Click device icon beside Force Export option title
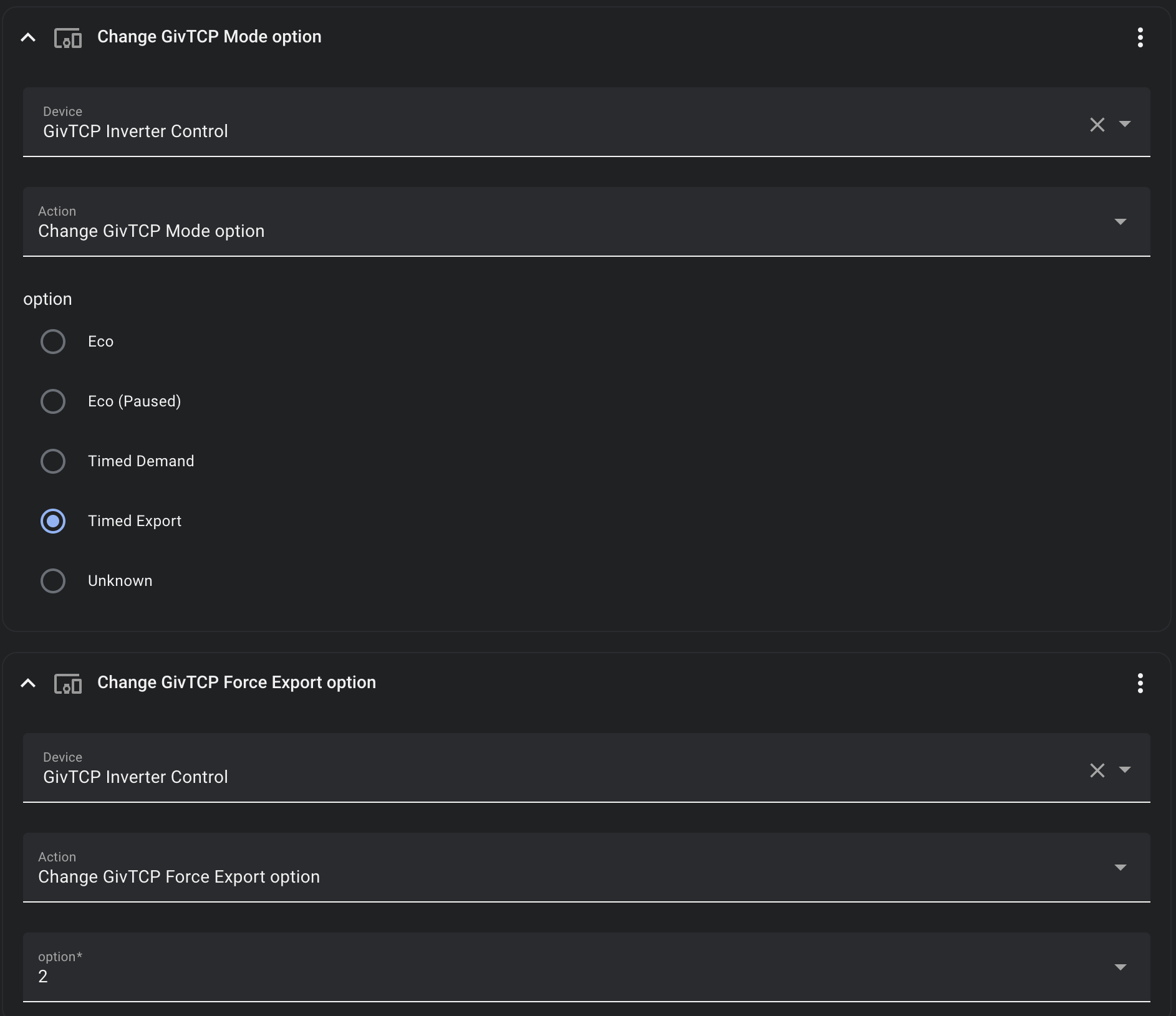Image resolution: width=1176 pixels, height=1016 pixels. 68,684
